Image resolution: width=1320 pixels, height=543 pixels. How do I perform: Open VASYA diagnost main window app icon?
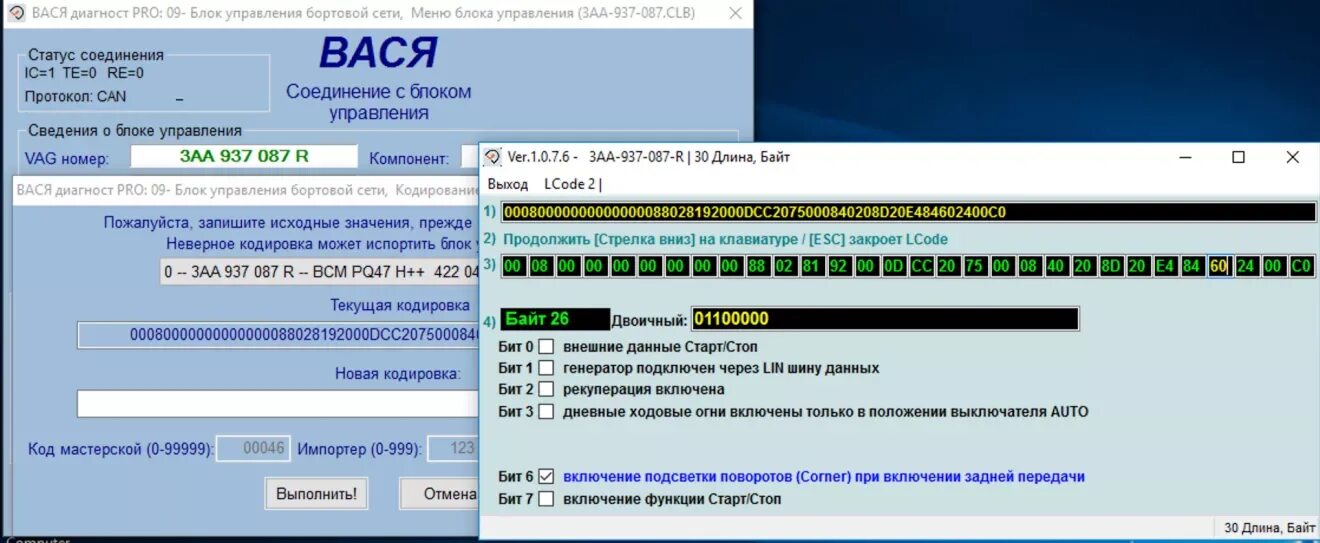tap(16, 13)
